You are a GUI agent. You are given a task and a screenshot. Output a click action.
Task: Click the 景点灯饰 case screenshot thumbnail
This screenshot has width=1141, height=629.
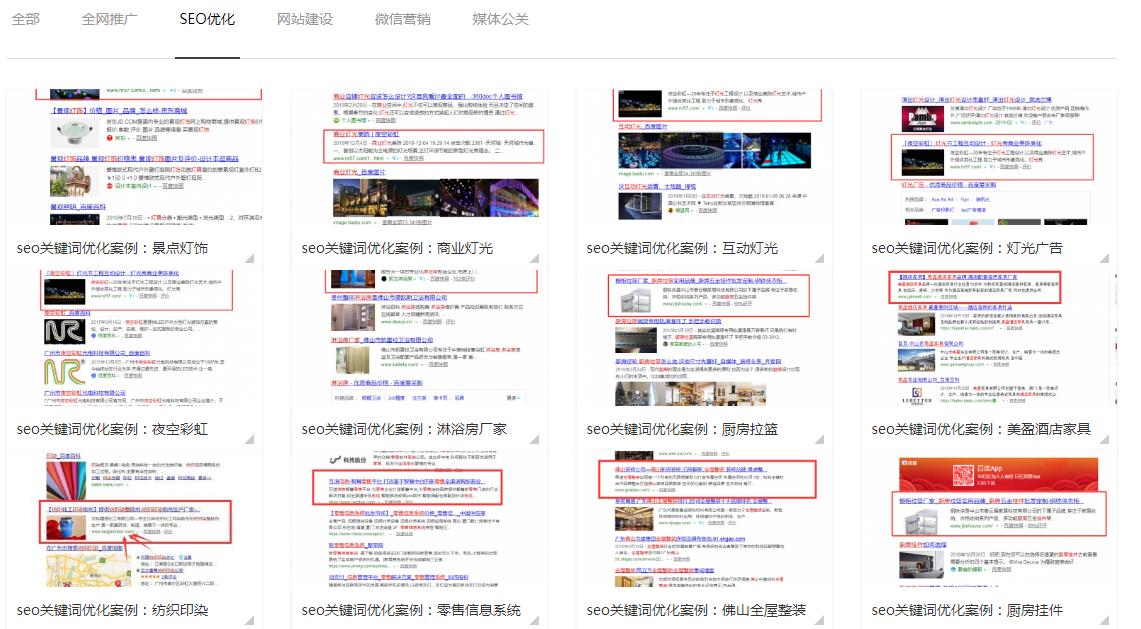[x=134, y=160]
